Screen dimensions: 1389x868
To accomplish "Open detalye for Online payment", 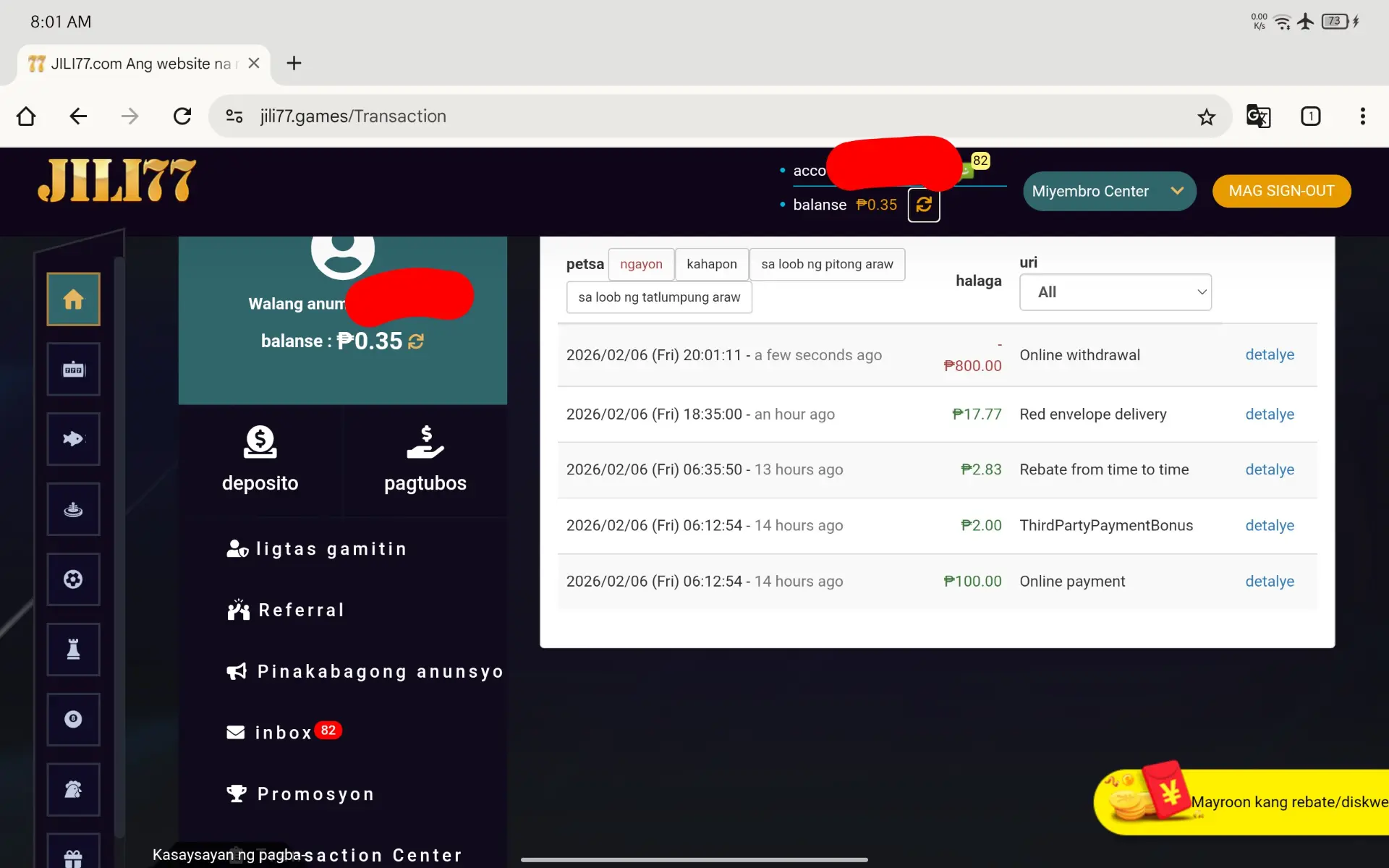I will [x=1269, y=582].
